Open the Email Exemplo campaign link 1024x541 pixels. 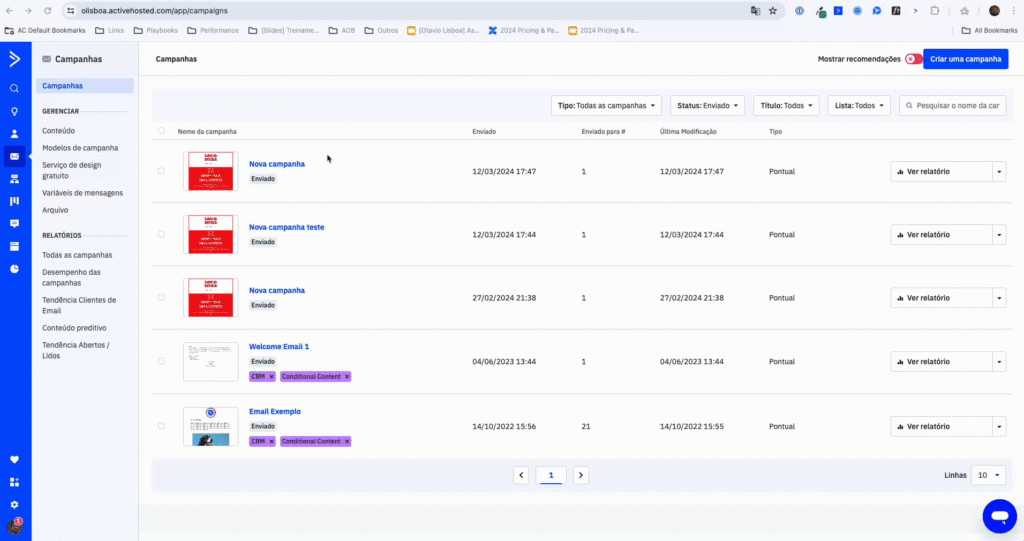coord(275,411)
